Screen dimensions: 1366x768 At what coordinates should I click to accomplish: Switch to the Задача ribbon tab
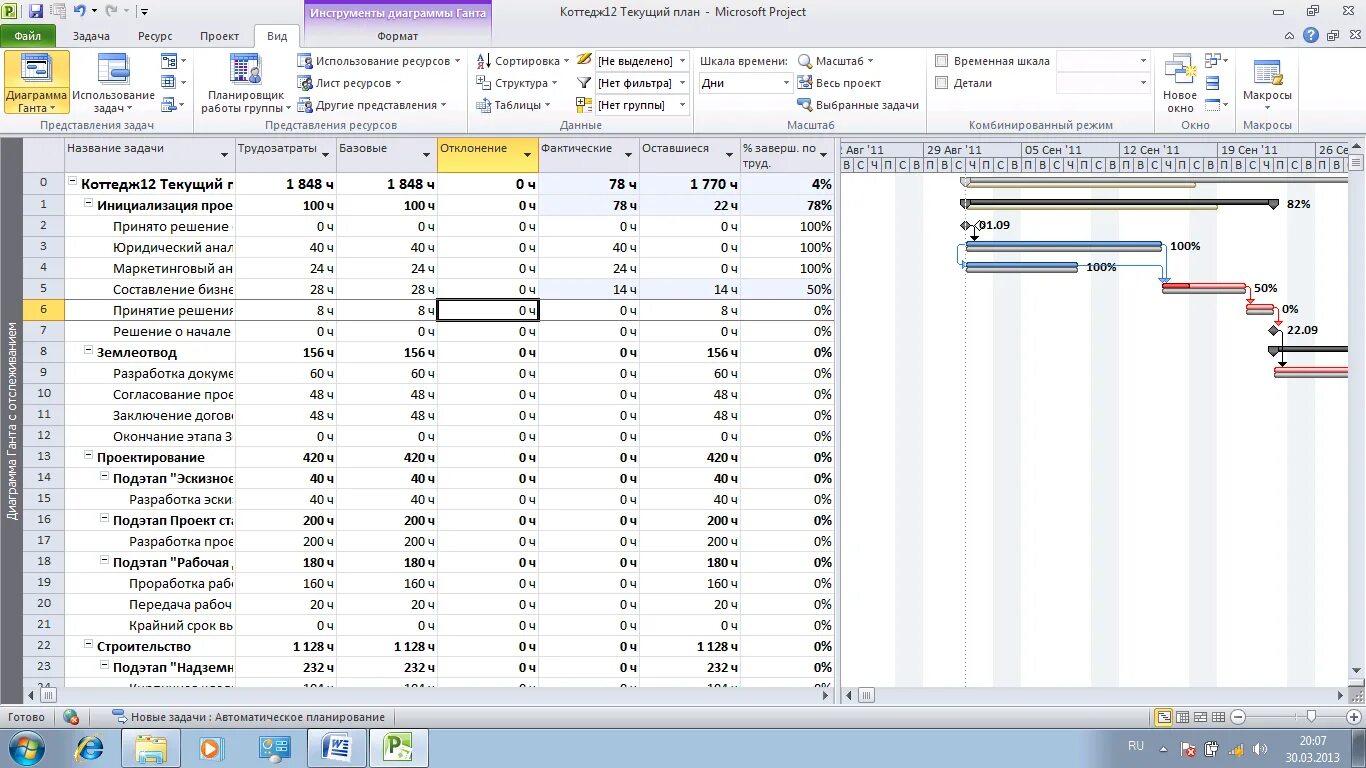coord(91,36)
